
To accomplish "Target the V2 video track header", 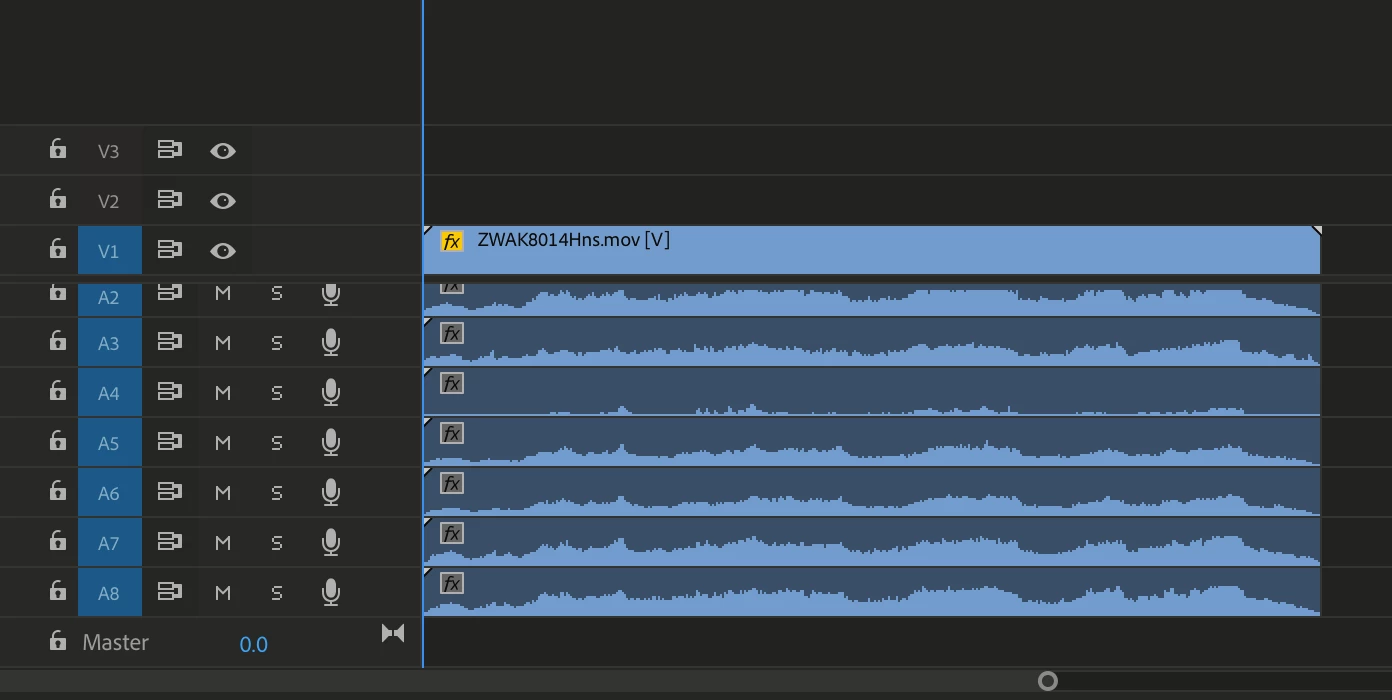I will point(108,201).
